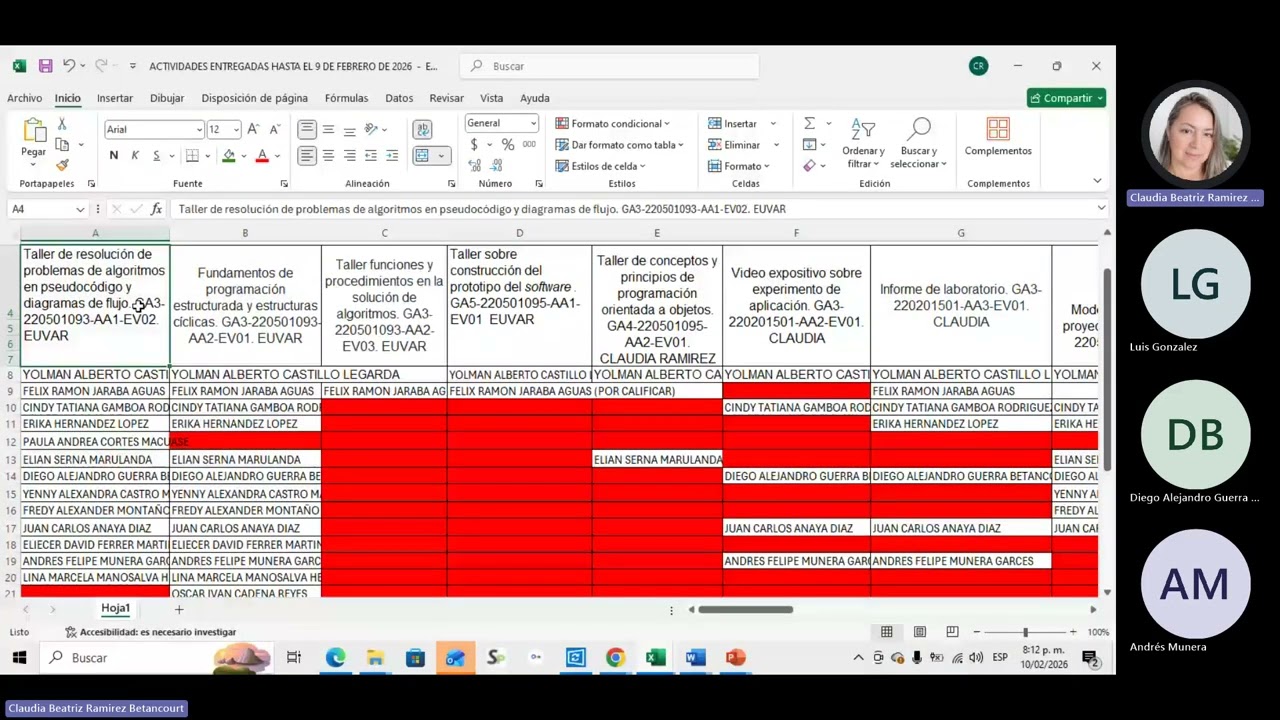Open the General number format dropdown
This screenshot has width=1280, height=720.
click(533, 123)
